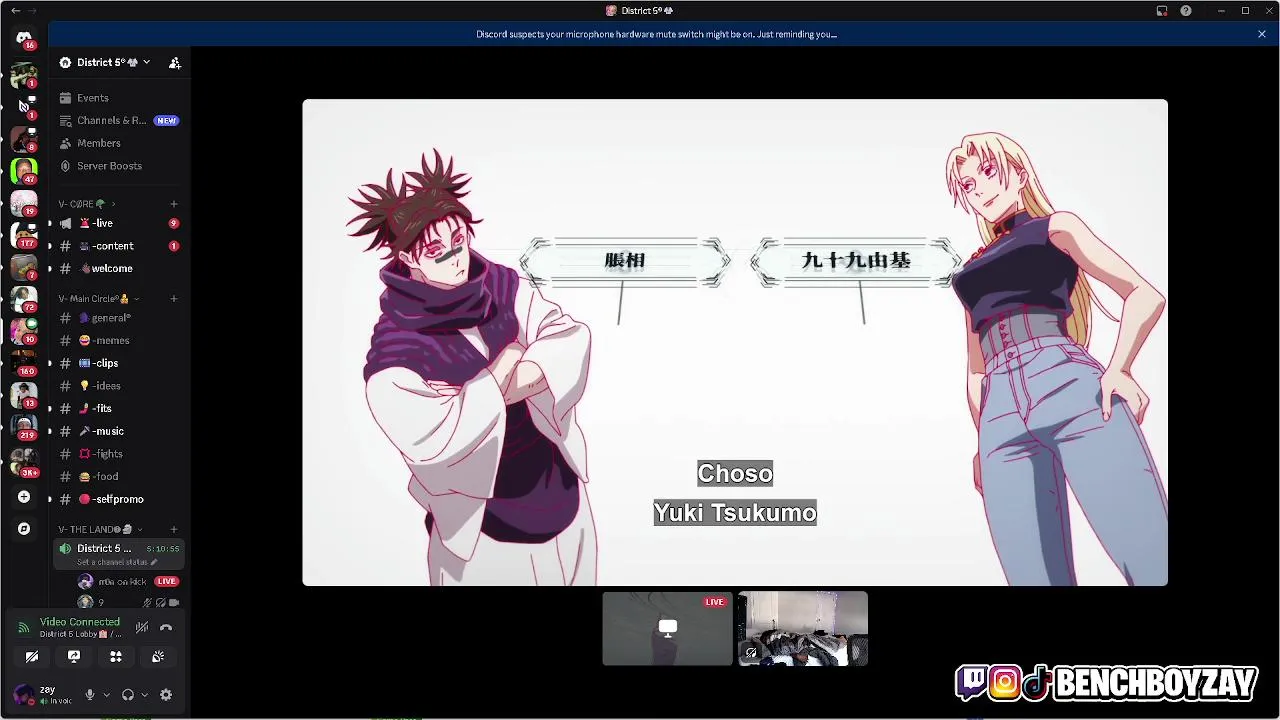This screenshot has width=1280, height=720.
Task: Open the Members list item
Action: [98, 143]
